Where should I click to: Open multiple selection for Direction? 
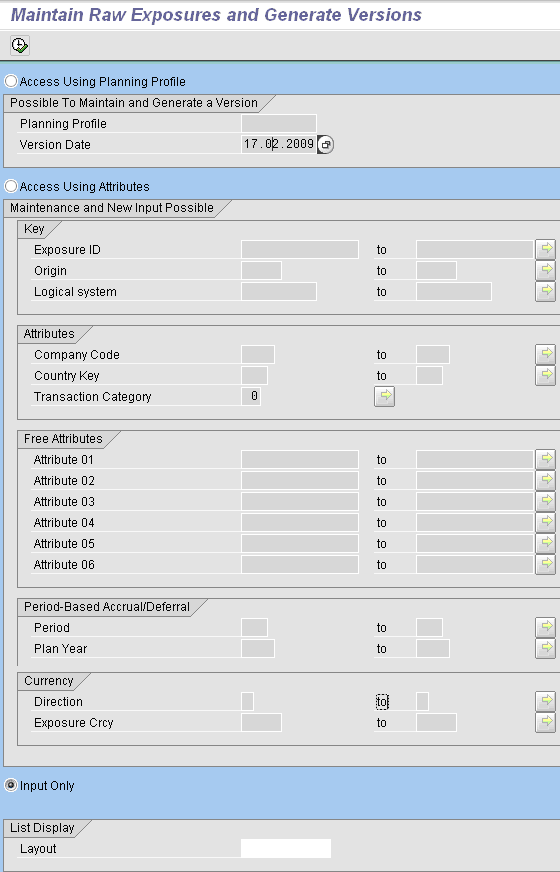click(546, 701)
